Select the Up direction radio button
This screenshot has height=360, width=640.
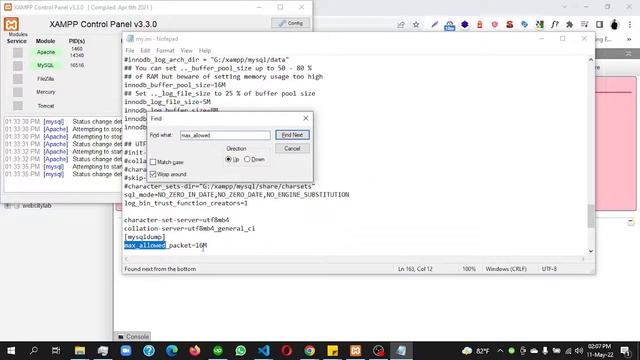click(x=229, y=159)
